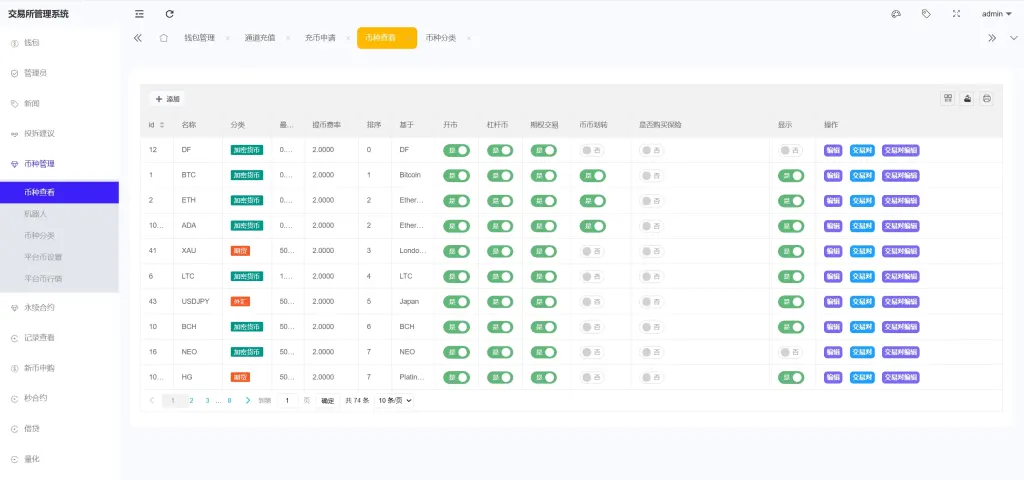Toggle 杠杆币 switch for the BTC row
The image size is (1024, 480).
[500, 176]
